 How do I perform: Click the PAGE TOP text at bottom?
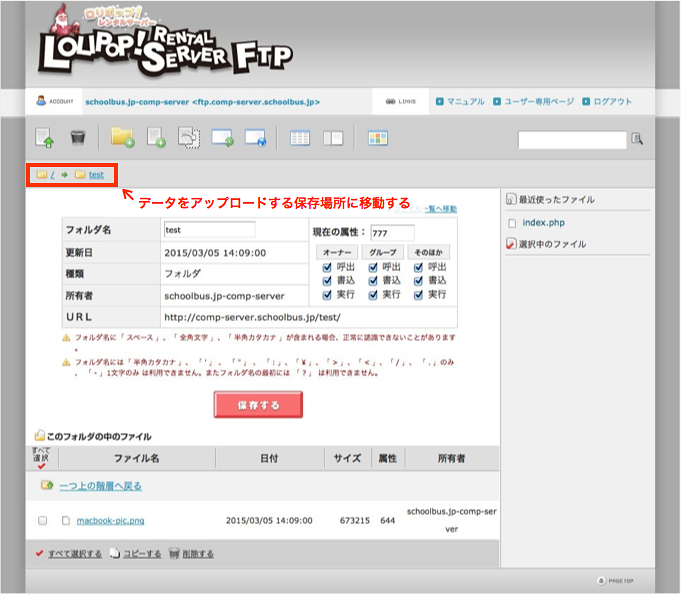[x=621, y=581]
